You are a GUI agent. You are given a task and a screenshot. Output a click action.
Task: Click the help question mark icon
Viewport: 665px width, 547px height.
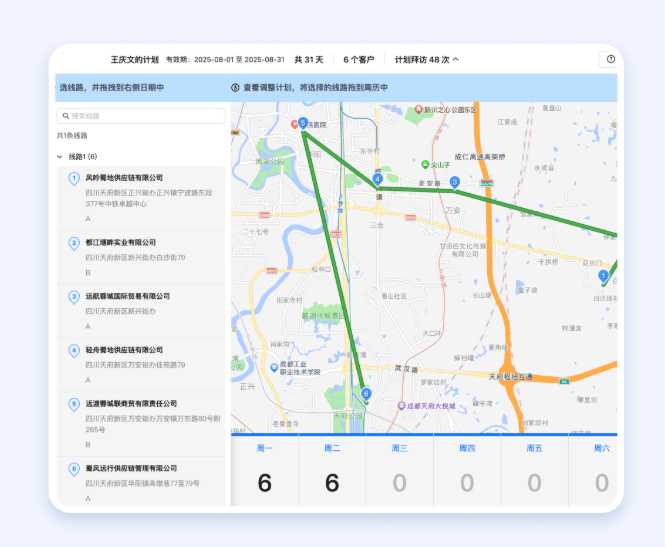pos(611,59)
